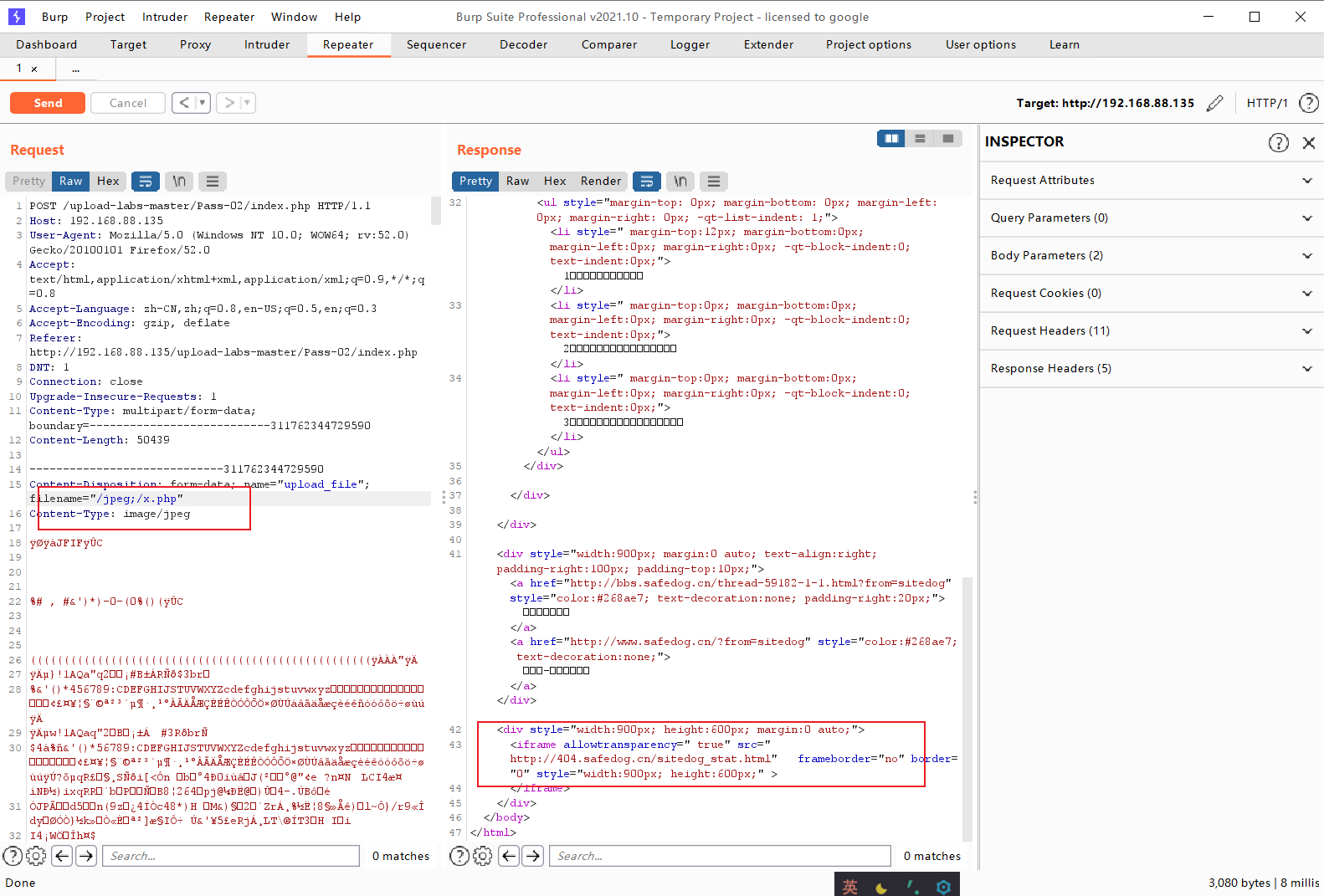The width and height of the screenshot is (1324, 896).
Task: Select Render view for Response
Action: [x=601, y=181]
